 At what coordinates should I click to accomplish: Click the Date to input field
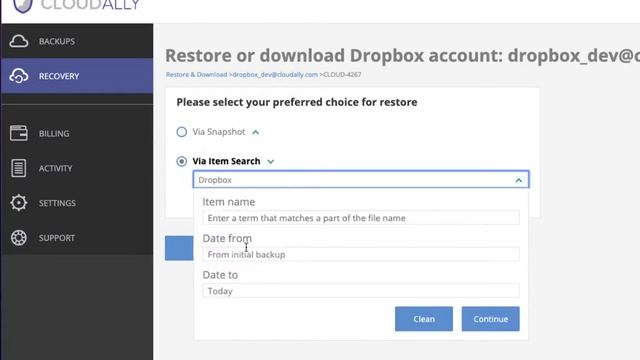tap(361, 291)
